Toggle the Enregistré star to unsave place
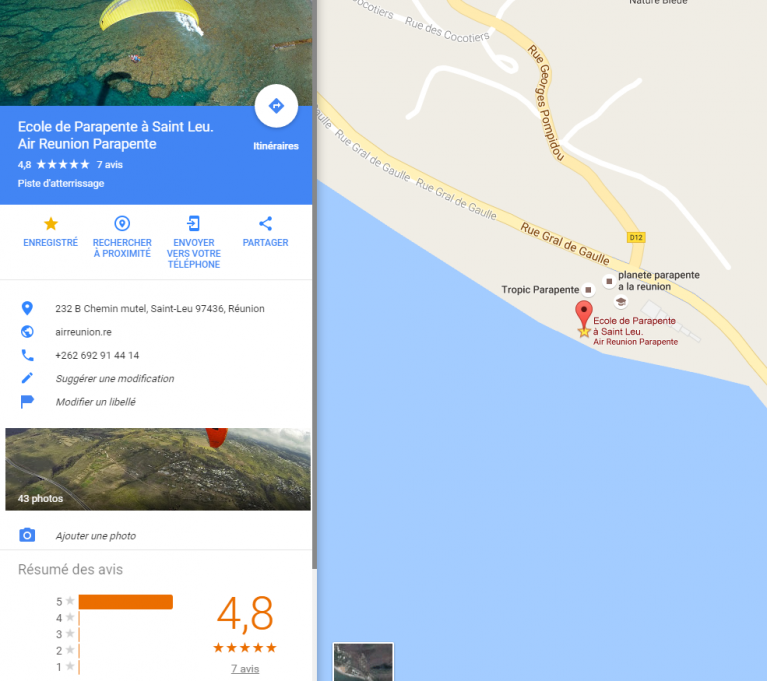The height and width of the screenshot is (681, 767). [x=51, y=224]
